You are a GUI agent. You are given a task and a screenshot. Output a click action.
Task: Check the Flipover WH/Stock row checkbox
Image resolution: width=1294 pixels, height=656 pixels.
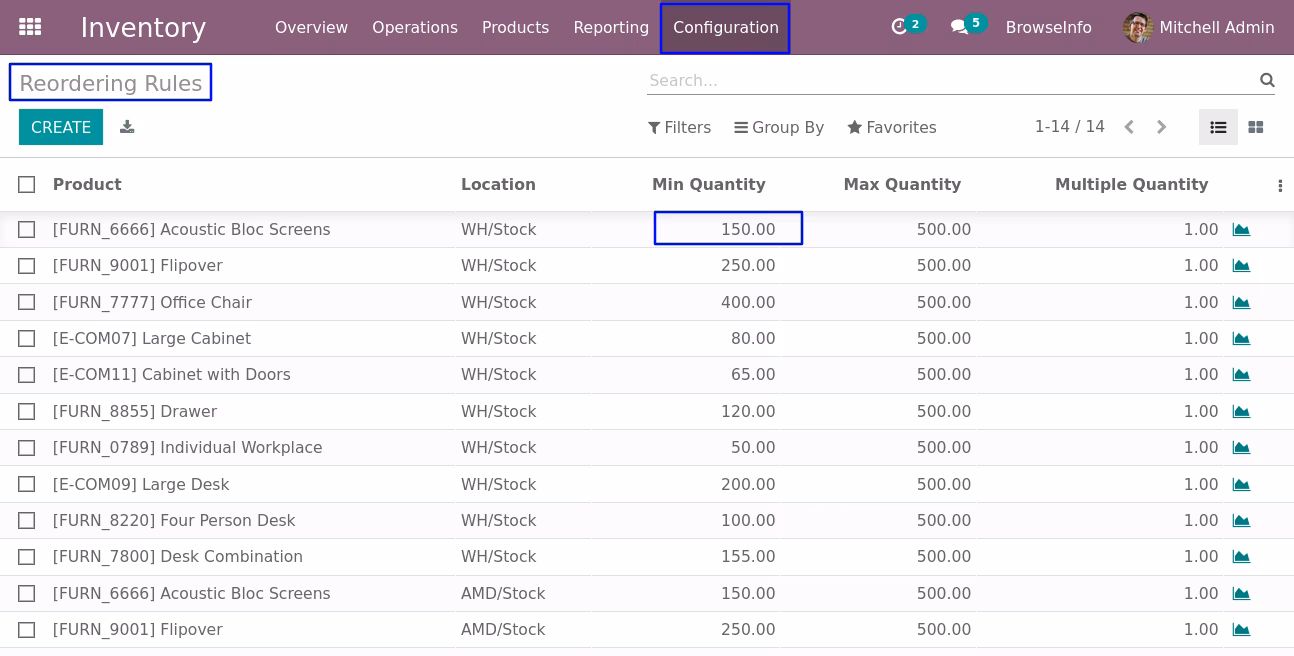coord(27,266)
